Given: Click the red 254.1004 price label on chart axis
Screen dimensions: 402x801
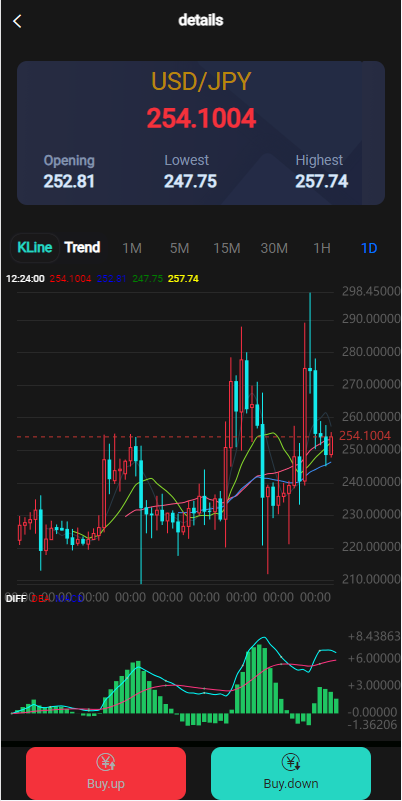Looking at the screenshot, I should [365, 436].
